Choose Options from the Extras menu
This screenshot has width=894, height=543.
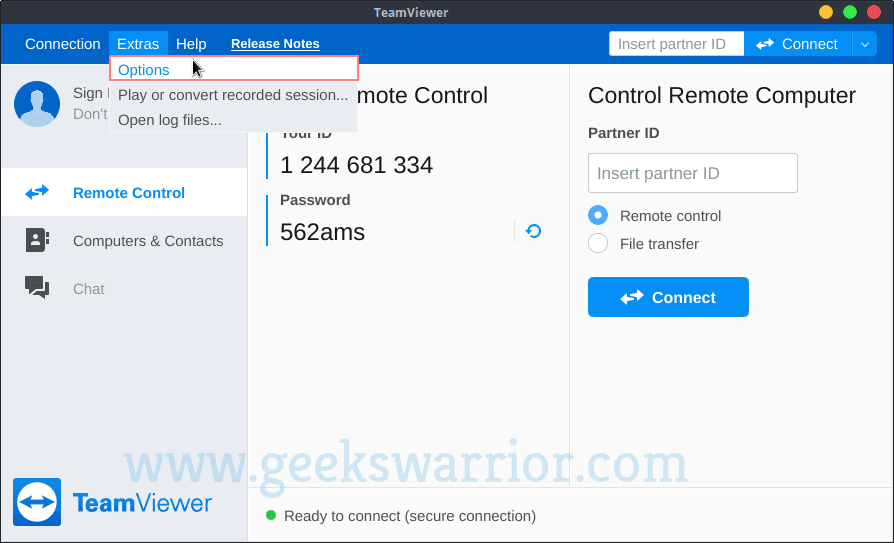pyautogui.click(x=234, y=69)
